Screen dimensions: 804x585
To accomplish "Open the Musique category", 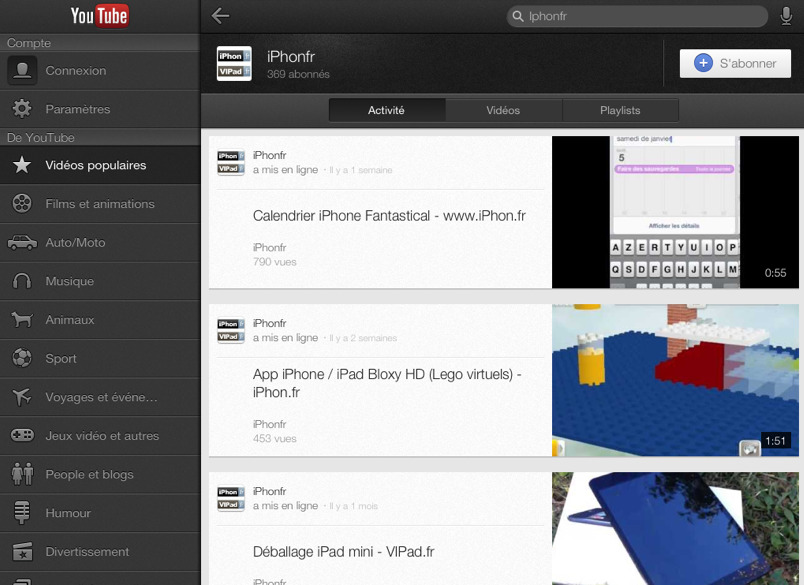I will [100, 281].
